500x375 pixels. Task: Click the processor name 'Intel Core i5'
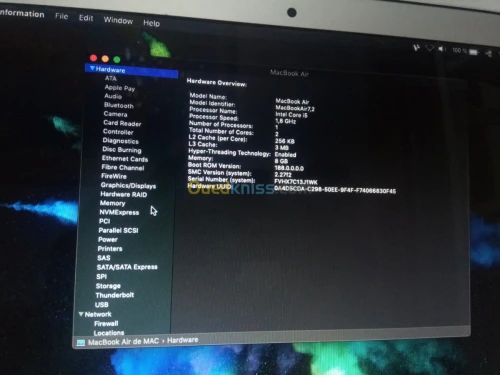point(291,115)
